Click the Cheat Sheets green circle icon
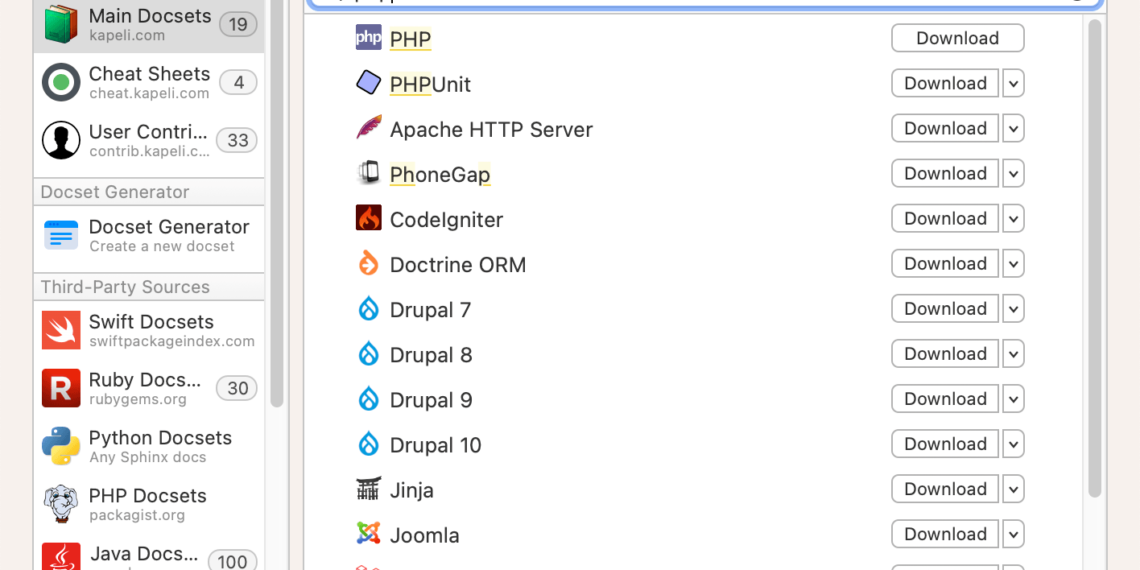The image size is (1140, 570). click(x=61, y=82)
